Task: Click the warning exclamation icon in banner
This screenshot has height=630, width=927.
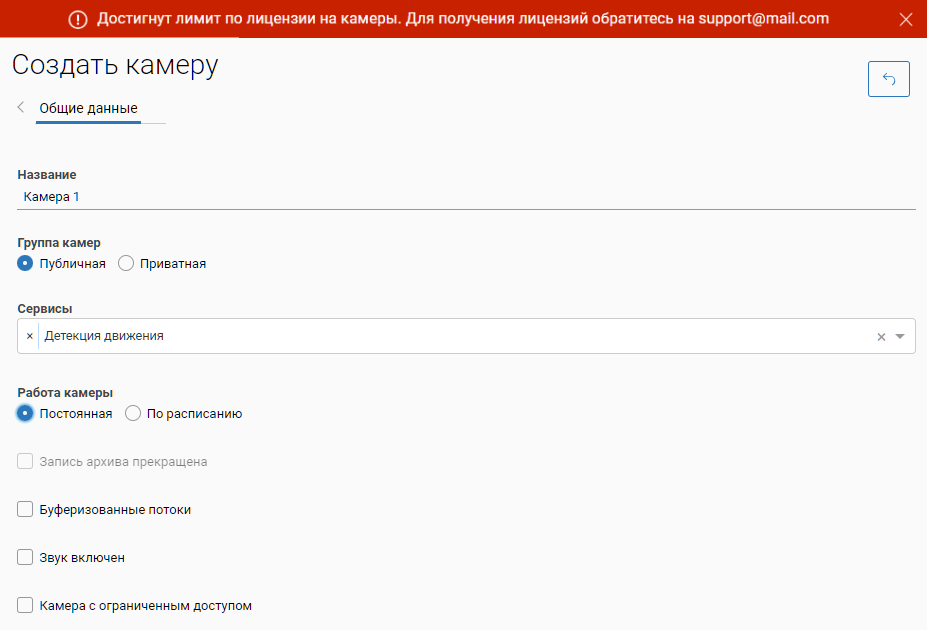Action: (x=79, y=19)
